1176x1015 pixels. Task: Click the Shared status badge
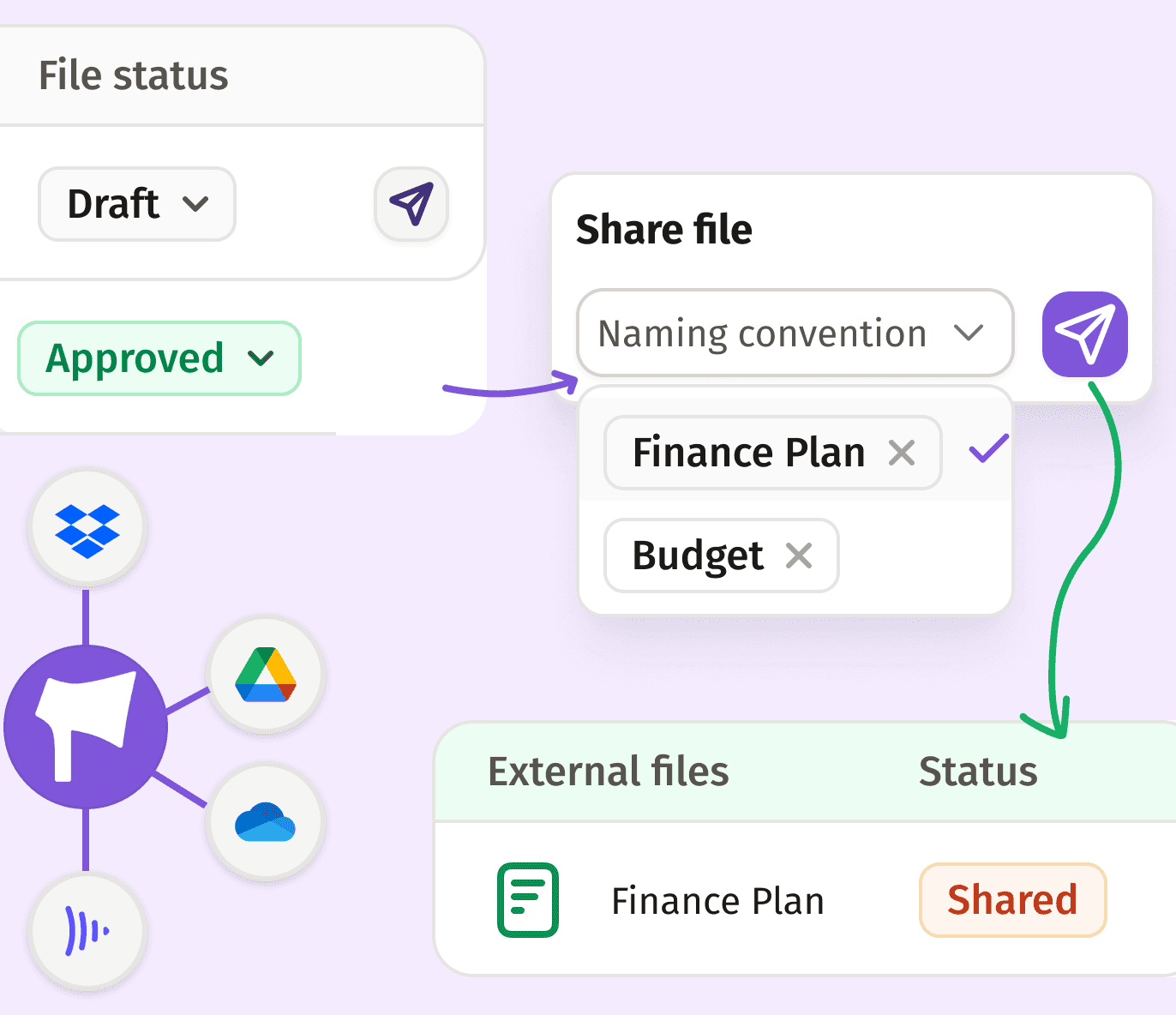coord(1012,899)
